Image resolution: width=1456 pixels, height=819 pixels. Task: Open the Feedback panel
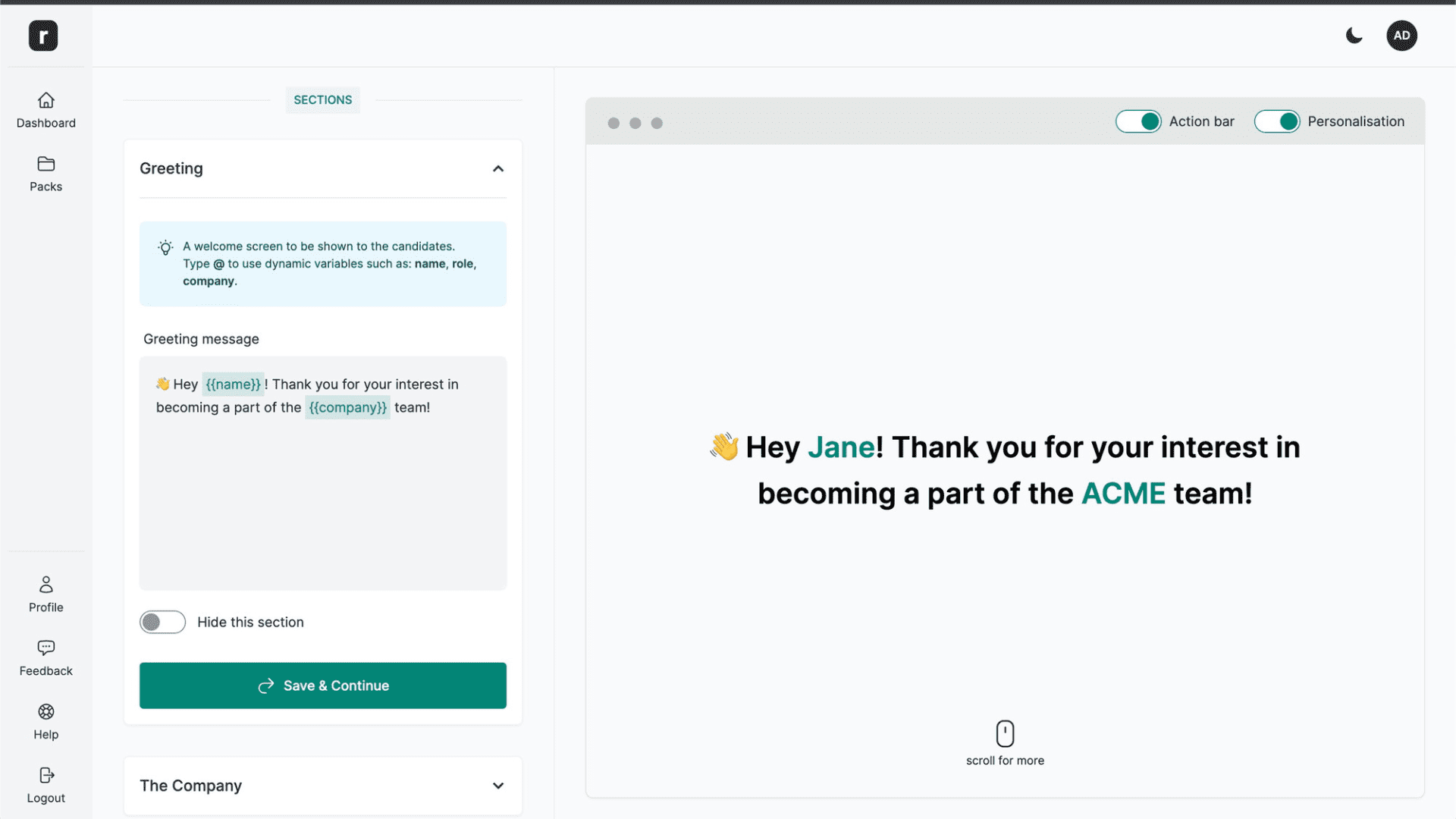click(46, 657)
